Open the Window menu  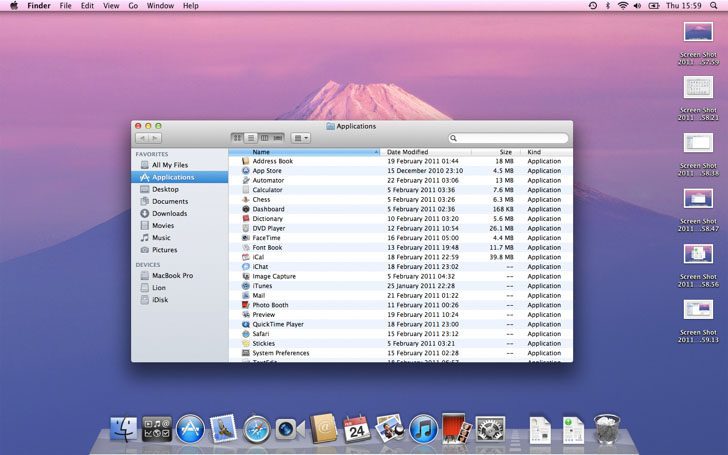click(160, 6)
